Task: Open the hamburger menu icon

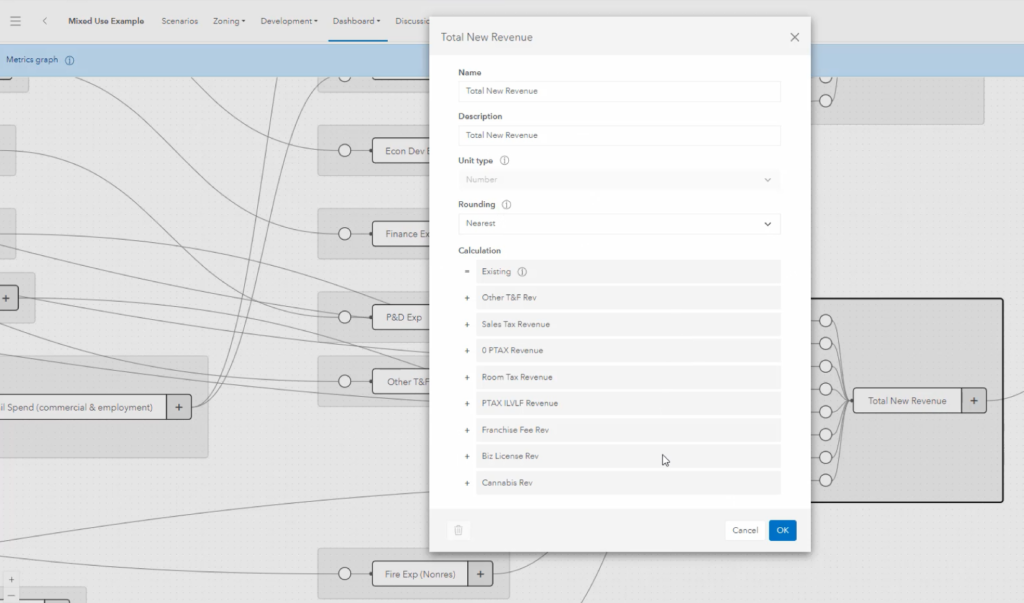Action: [x=16, y=21]
